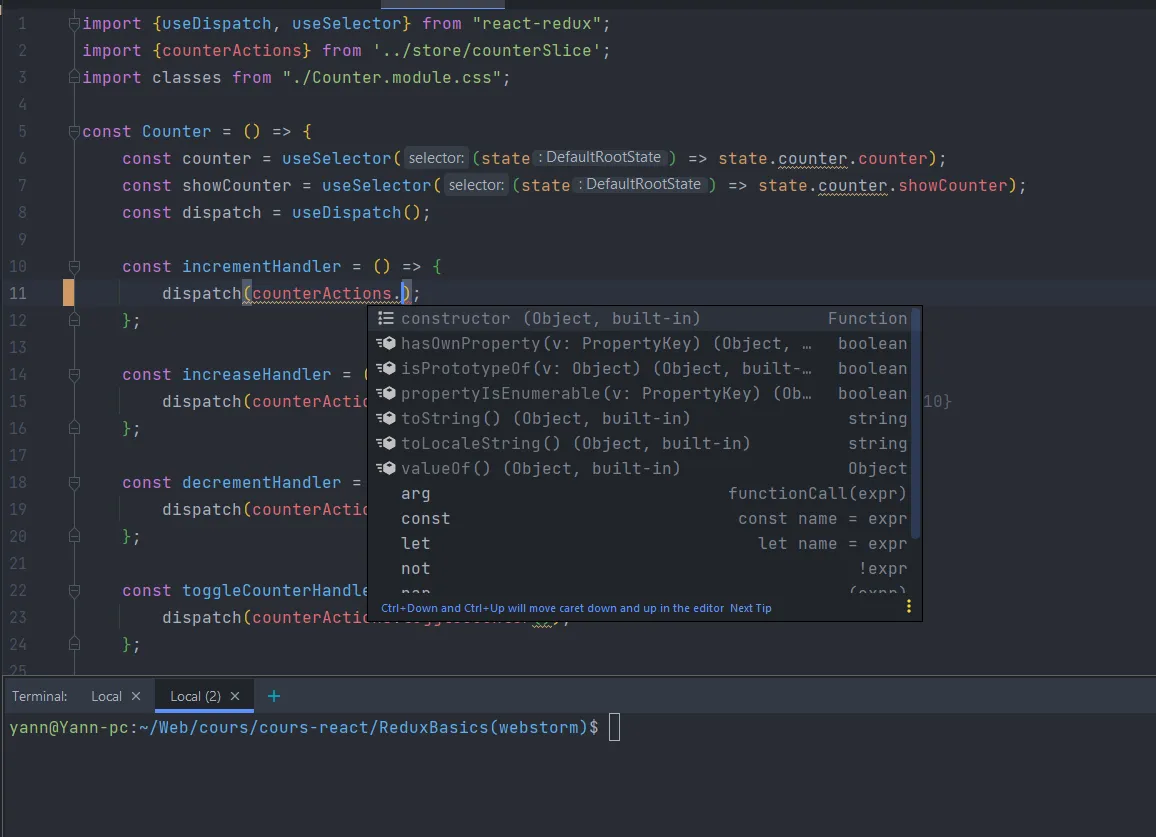Click the method icon beside valueOf()
Viewport: 1156px width, 837px height.
coord(386,469)
